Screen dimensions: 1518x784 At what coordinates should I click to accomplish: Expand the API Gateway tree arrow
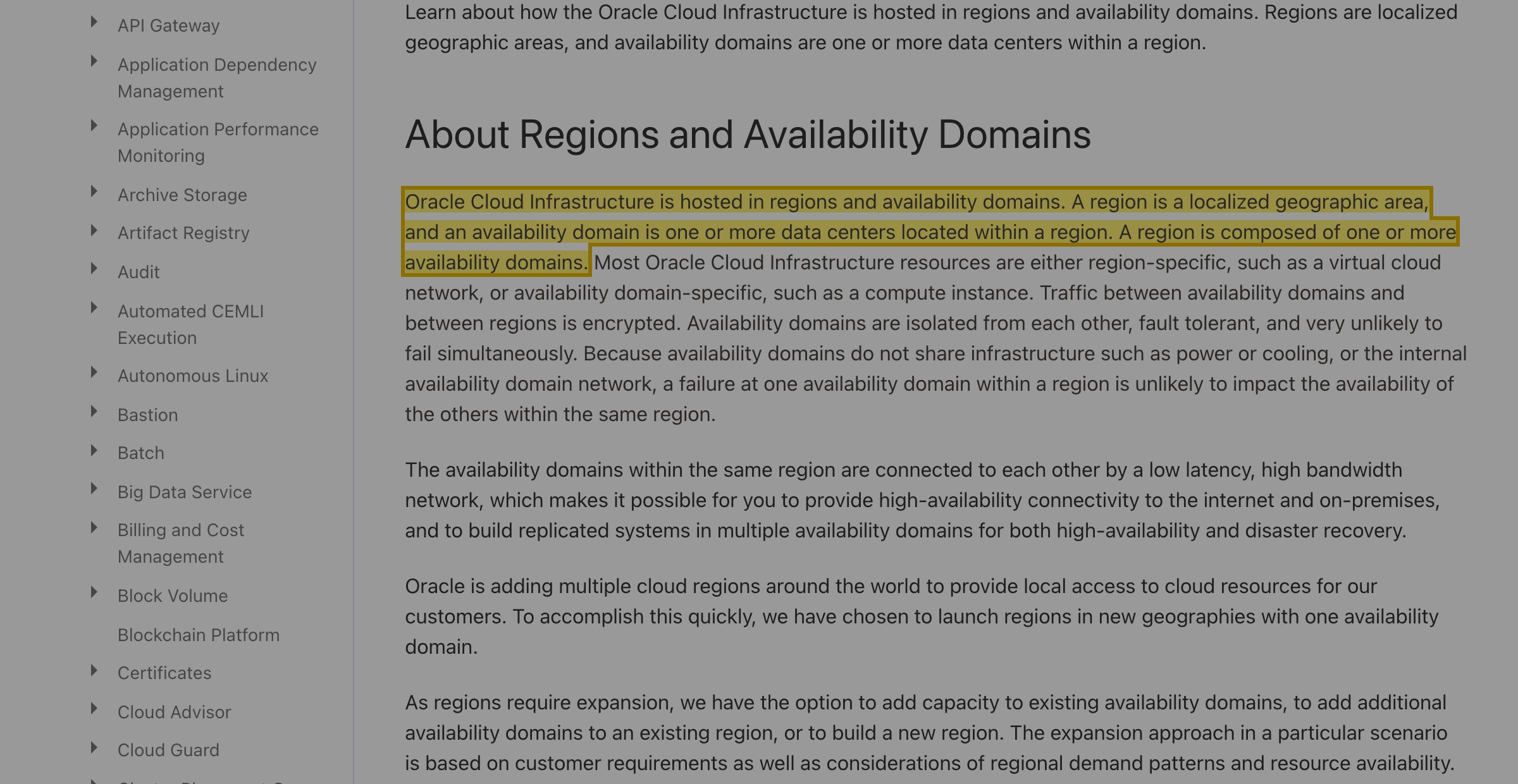94,23
